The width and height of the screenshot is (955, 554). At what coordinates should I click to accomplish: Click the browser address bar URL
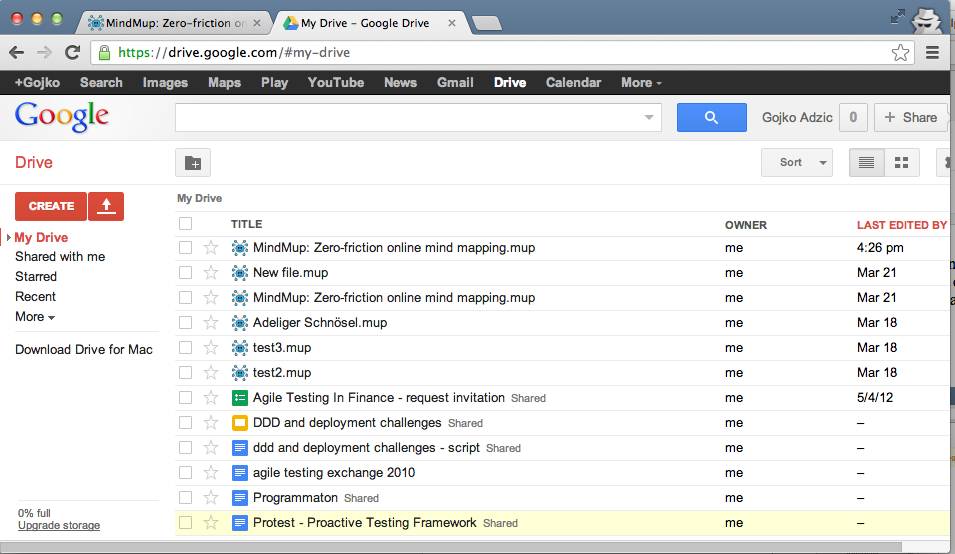click(234, 52)
